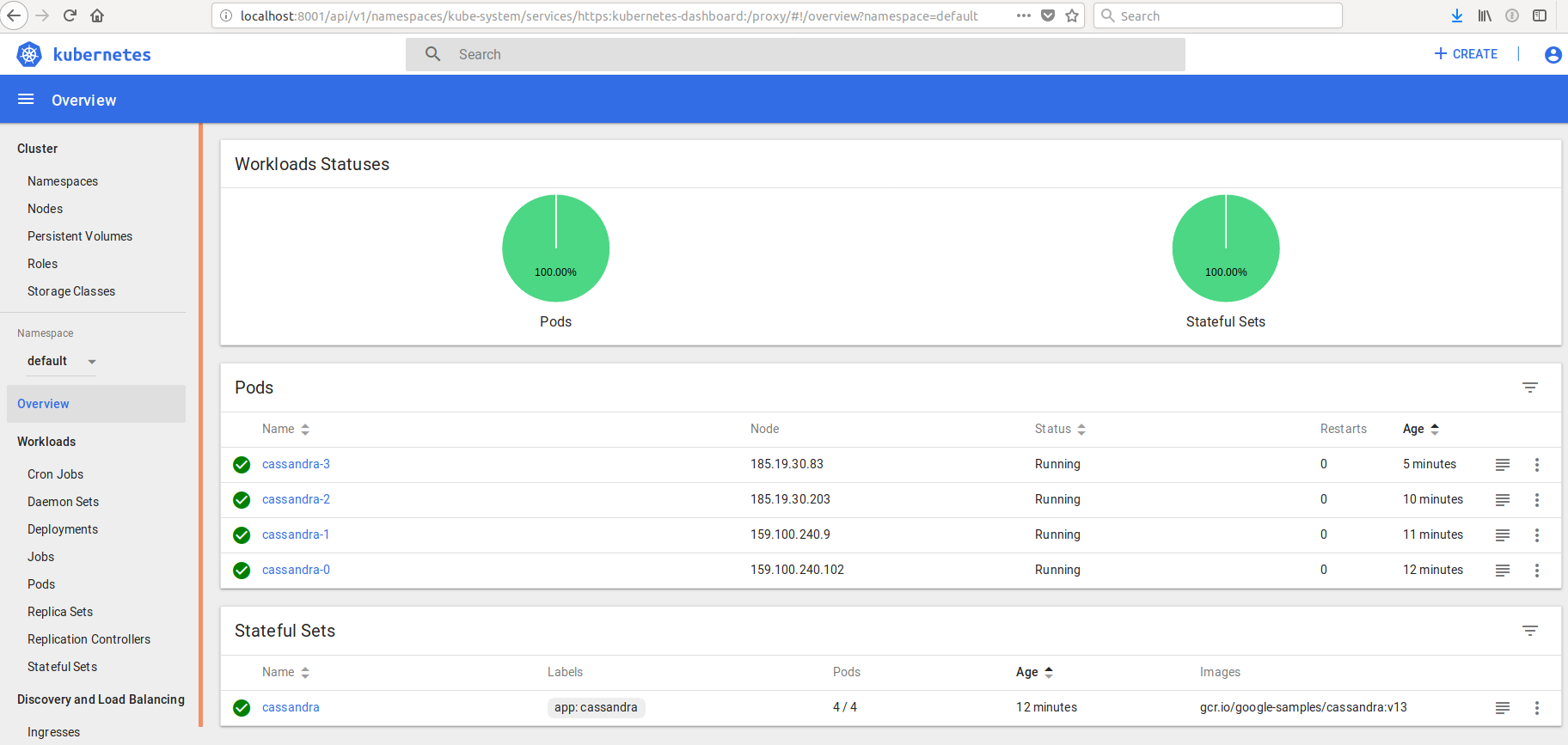
Task: Bookmark this page with star icon
Action: point(1072,15)
